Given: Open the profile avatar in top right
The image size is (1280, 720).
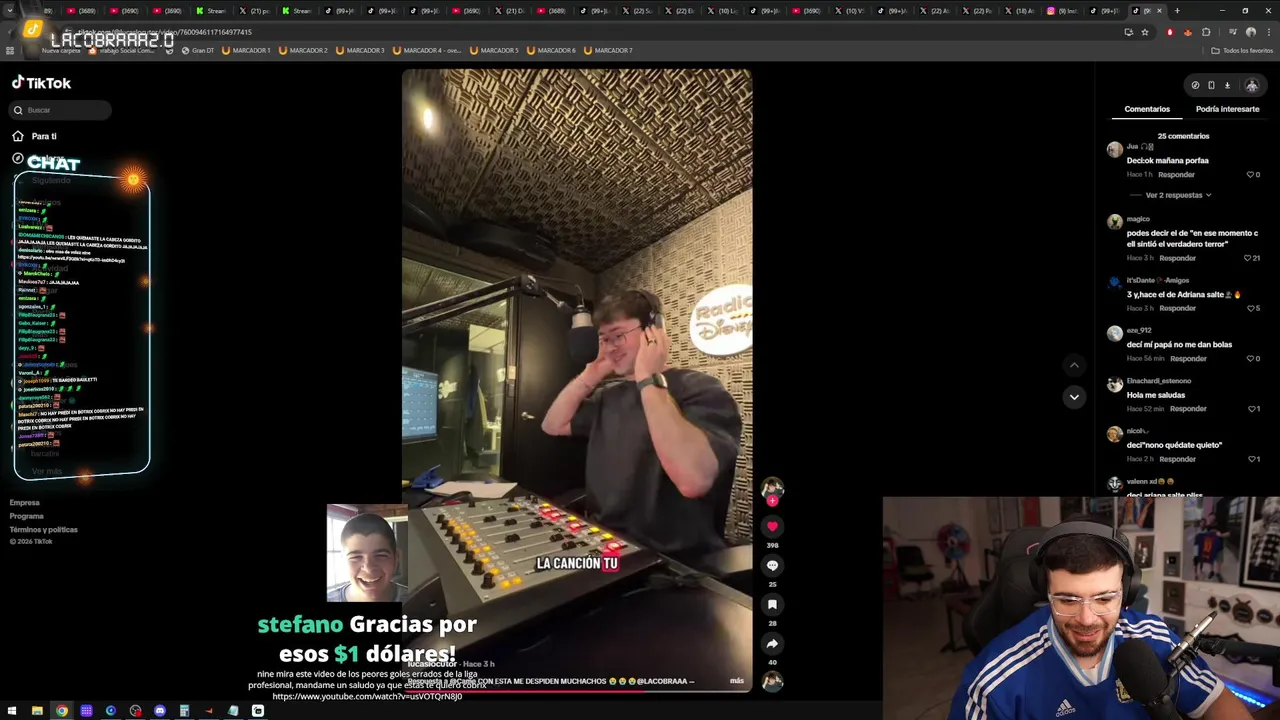Looking at the screenshot, I should (1251, 85).
